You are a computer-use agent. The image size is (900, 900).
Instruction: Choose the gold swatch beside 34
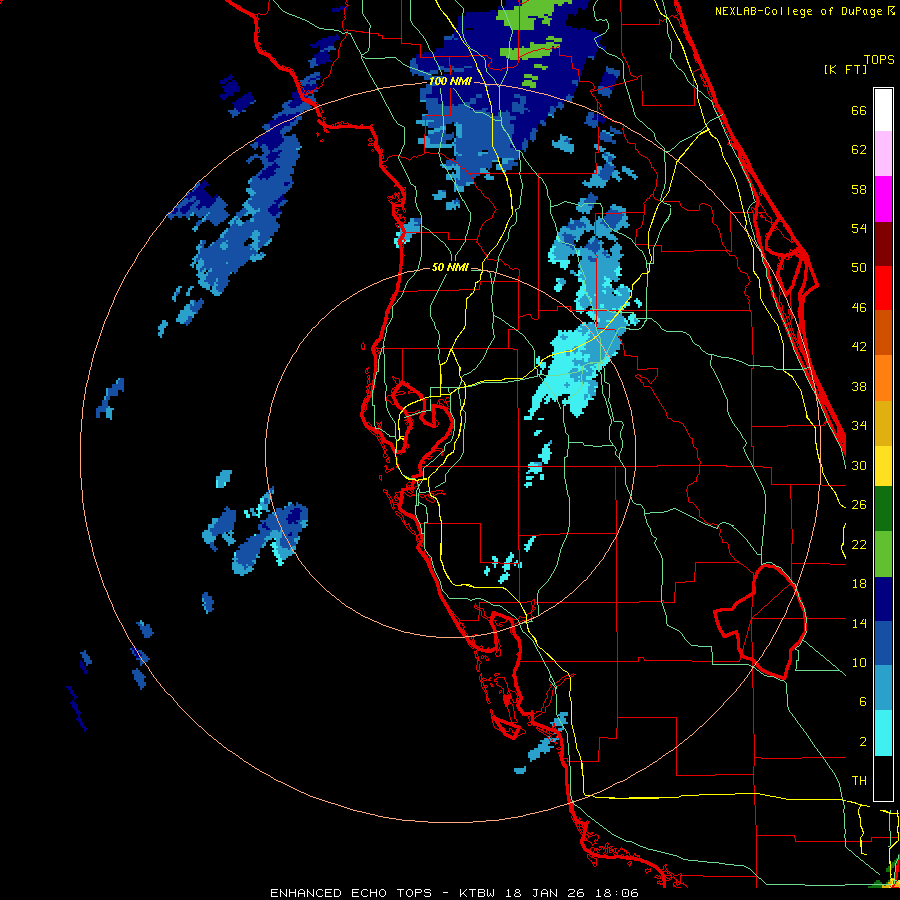tap(883, 423)
